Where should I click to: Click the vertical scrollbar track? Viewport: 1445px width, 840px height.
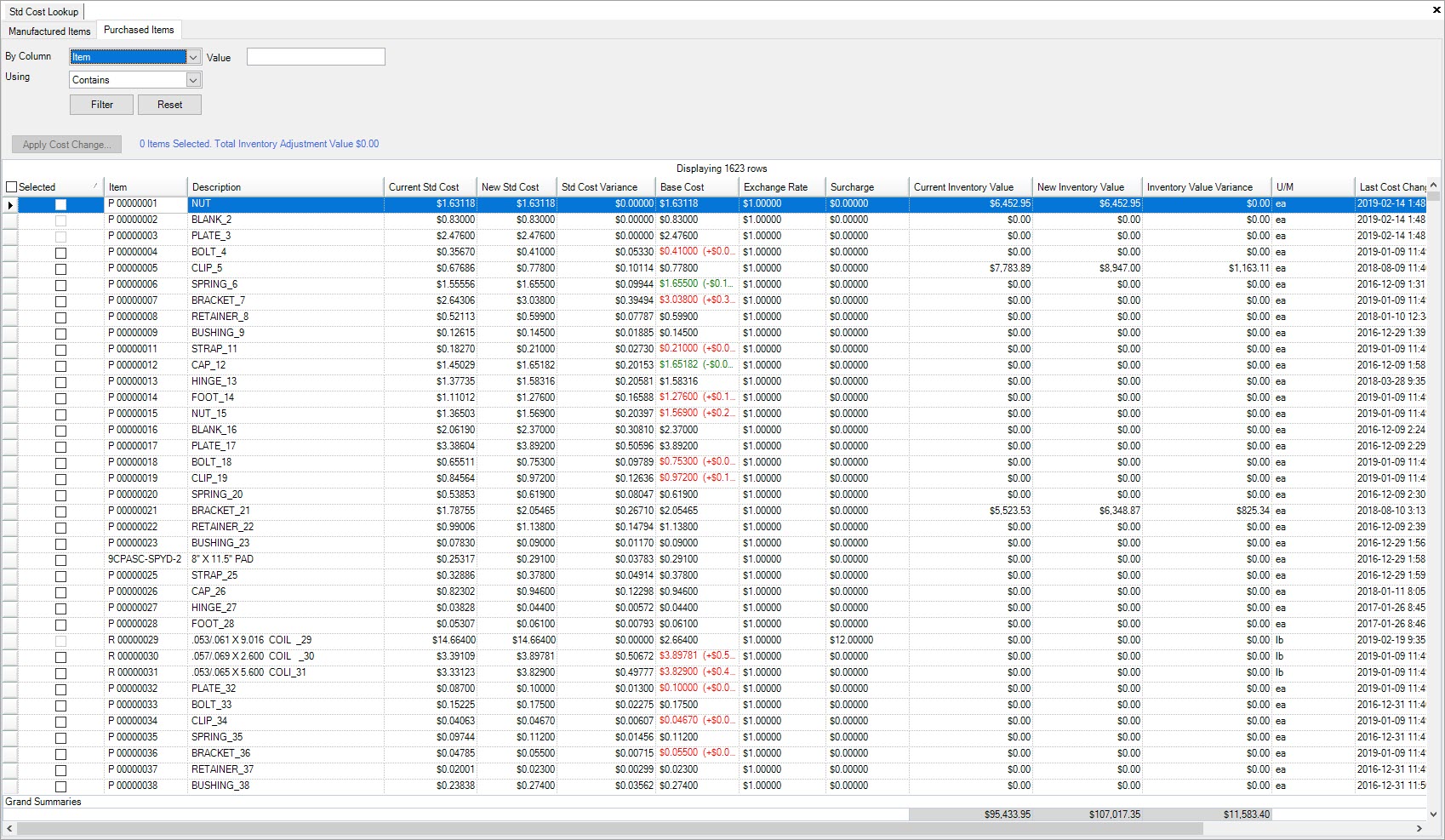pyautogui.click(x=1433, y=502)
